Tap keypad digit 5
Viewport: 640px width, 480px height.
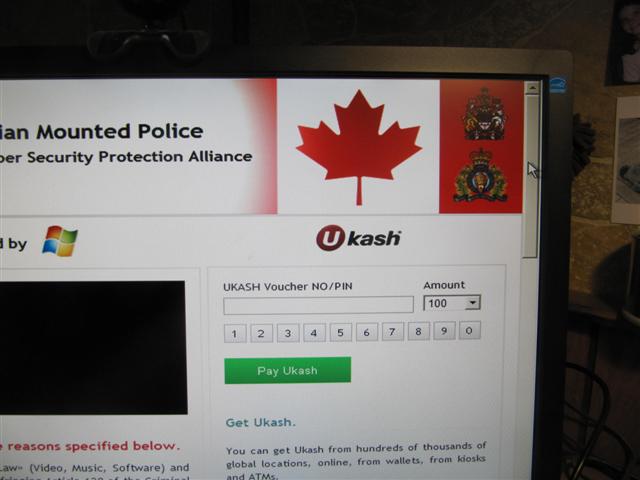tap(340, 332)
